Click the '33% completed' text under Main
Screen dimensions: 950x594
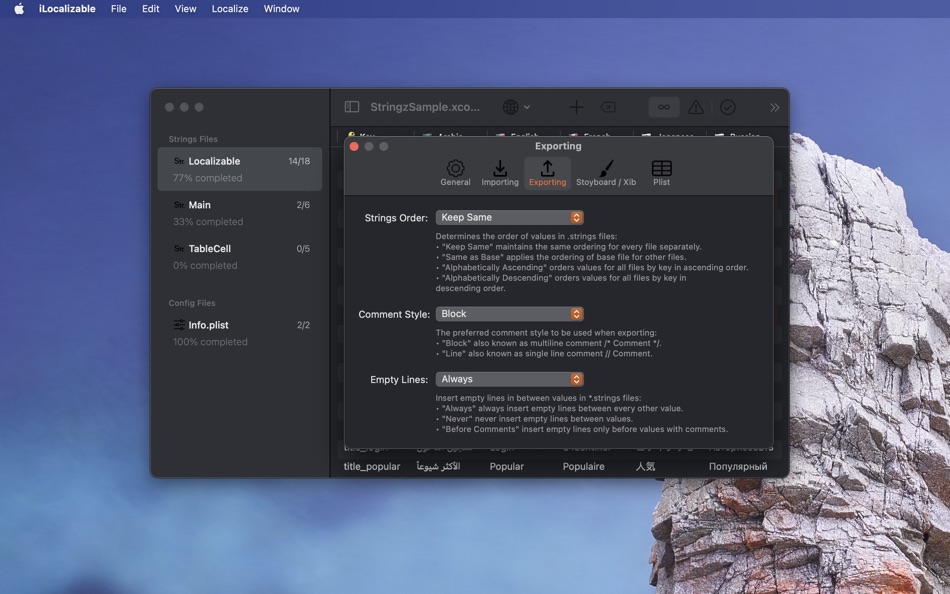coord(208,222)
